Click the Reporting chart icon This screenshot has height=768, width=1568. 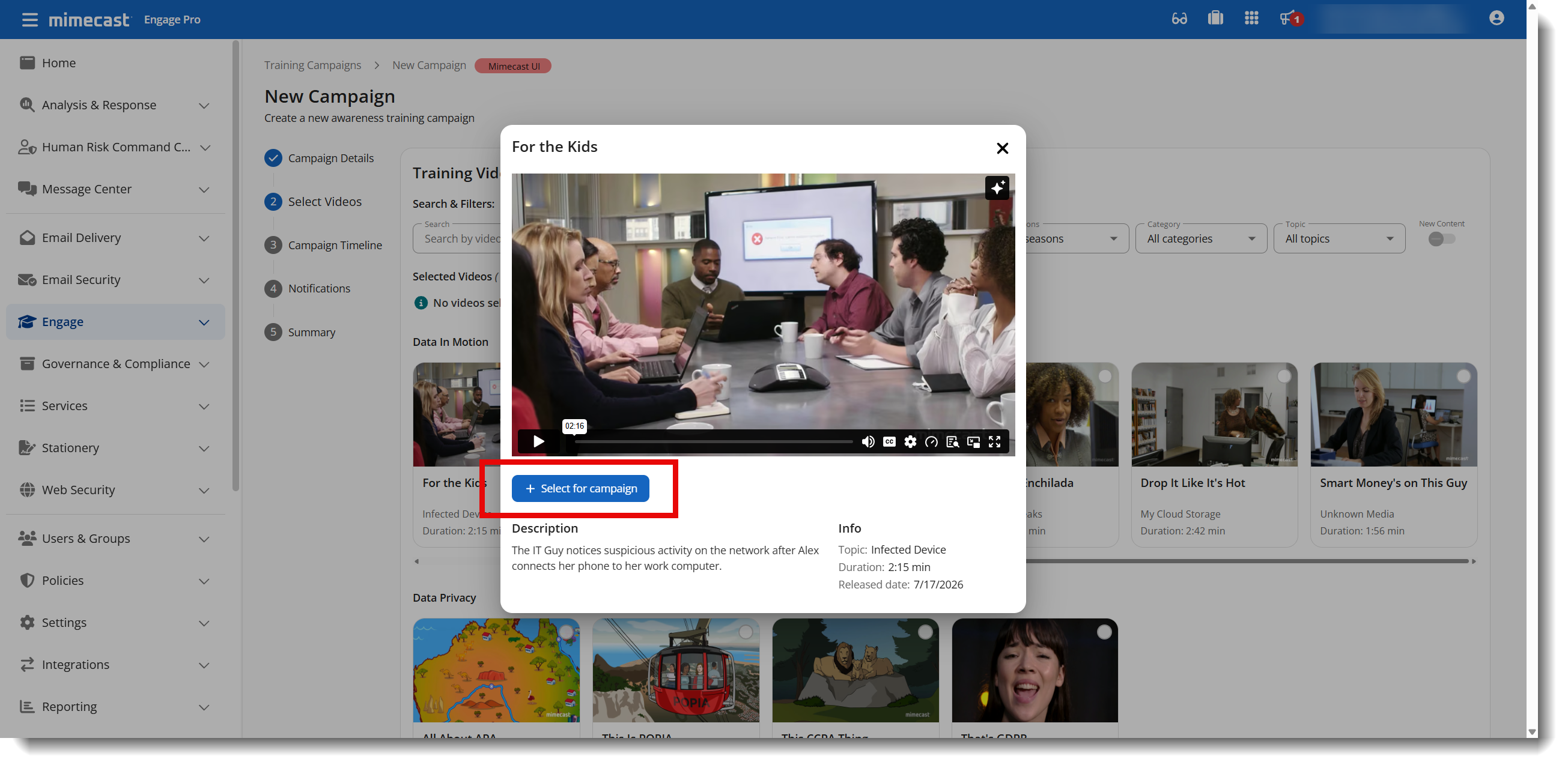[27, 706]
